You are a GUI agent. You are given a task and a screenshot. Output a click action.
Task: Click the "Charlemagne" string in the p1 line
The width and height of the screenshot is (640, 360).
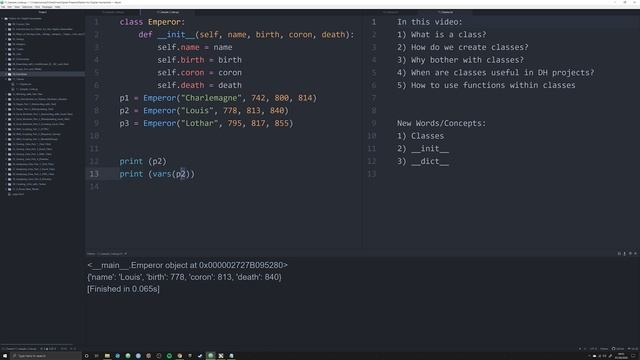coord(211,98)
